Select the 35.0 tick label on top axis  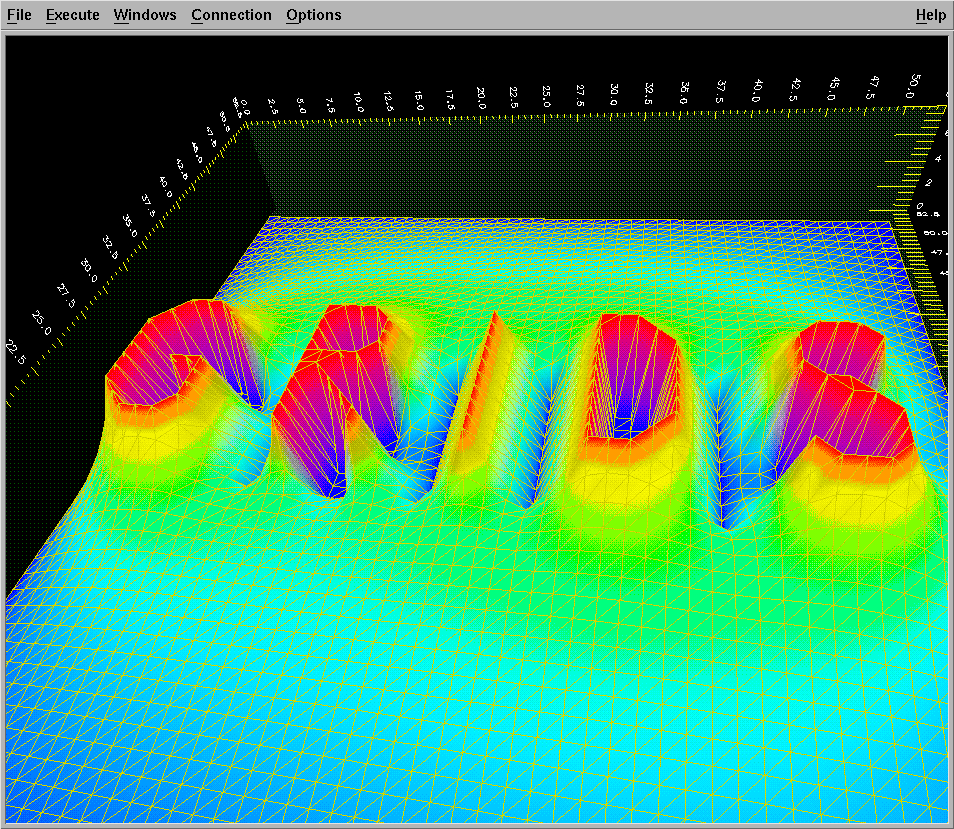(x=685, y=93)
